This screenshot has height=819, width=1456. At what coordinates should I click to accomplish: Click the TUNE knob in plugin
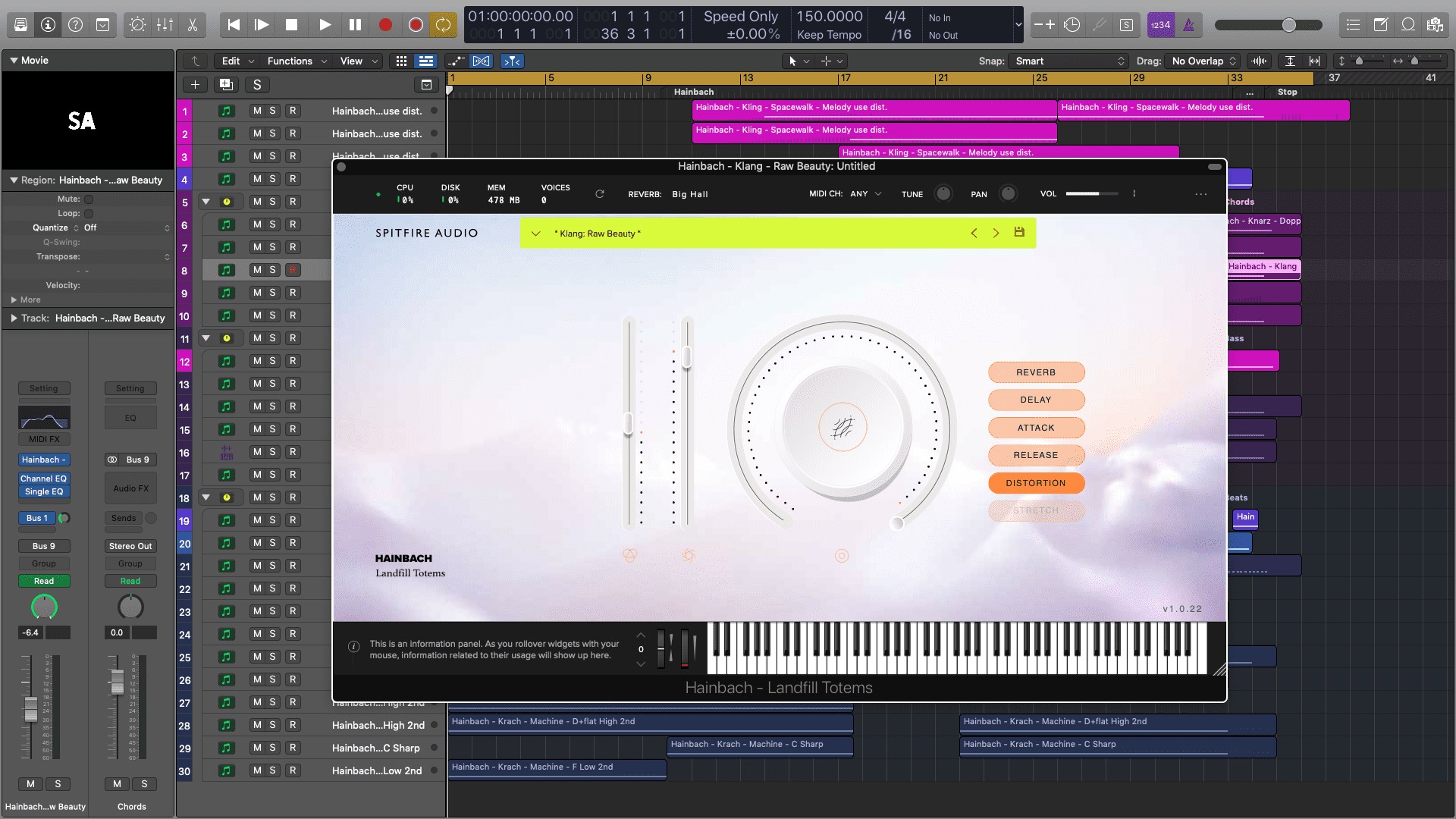[x=943, y=193]
